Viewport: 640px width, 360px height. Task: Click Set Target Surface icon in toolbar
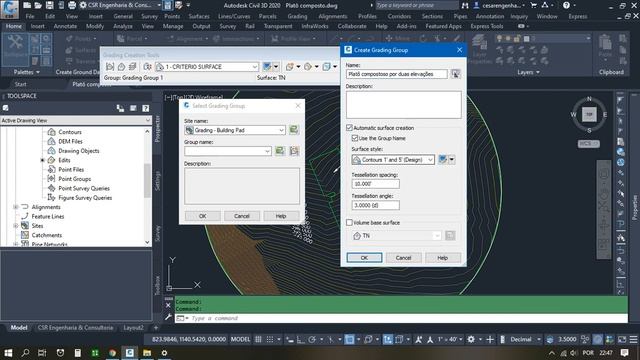(121, 67)
